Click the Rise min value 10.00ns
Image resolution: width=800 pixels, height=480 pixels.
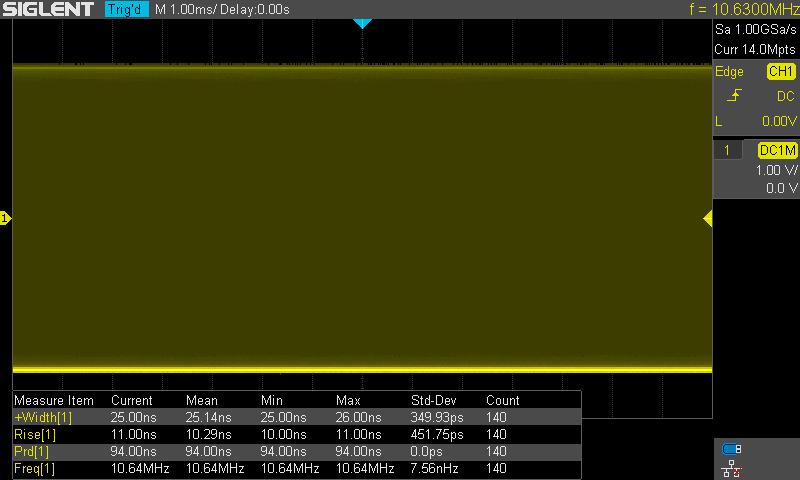pos(283,435)
